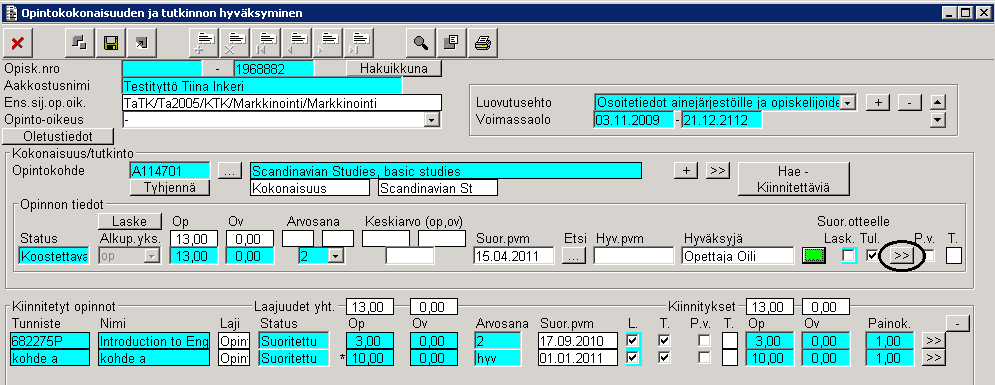The width and height of the screenshot is (995, 385).
Task: Click the Opisk.nro field with 1968882
Action: (x=273, y=69)
